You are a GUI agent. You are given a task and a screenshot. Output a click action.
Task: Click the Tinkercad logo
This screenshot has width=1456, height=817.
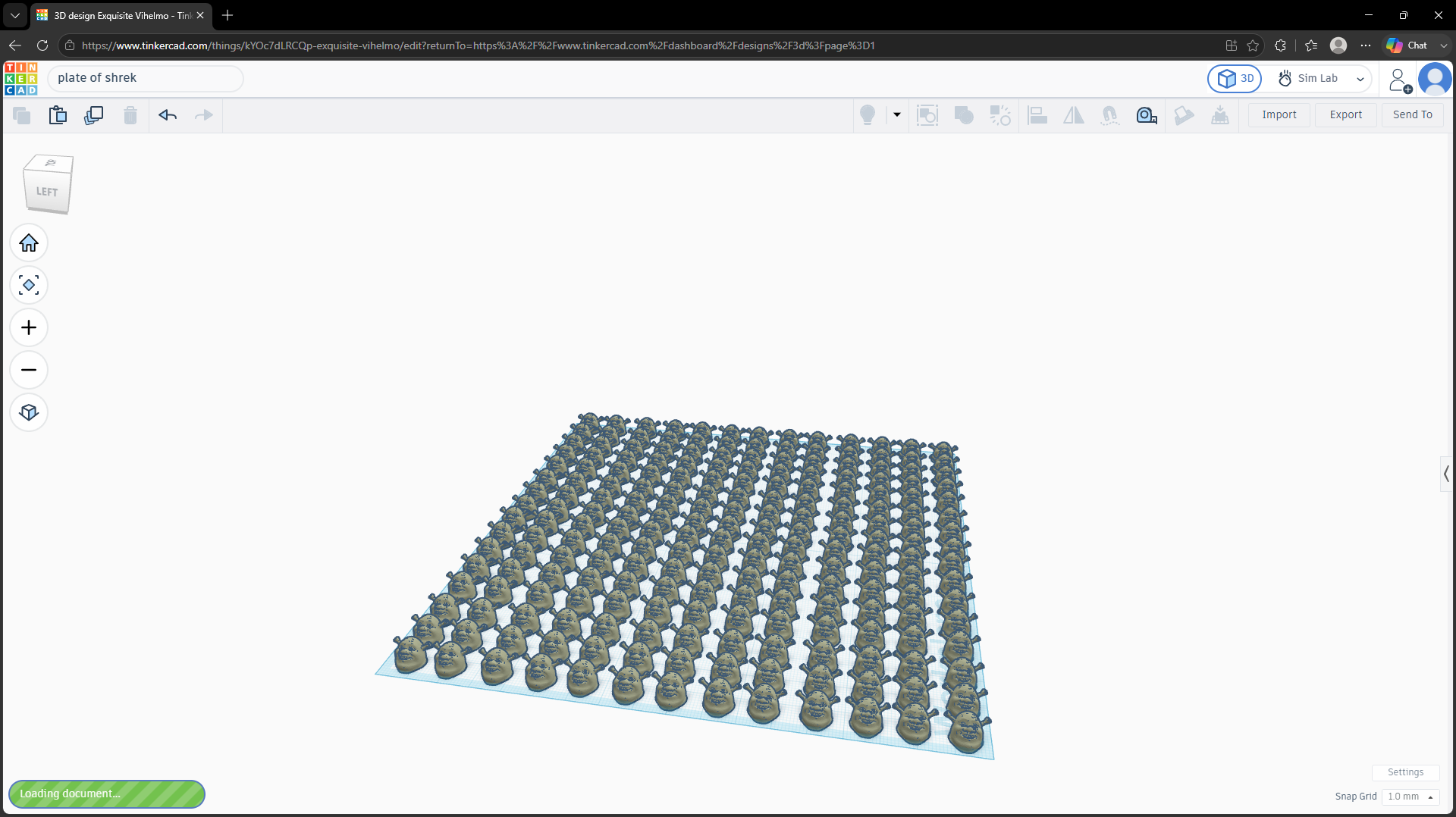20,79
